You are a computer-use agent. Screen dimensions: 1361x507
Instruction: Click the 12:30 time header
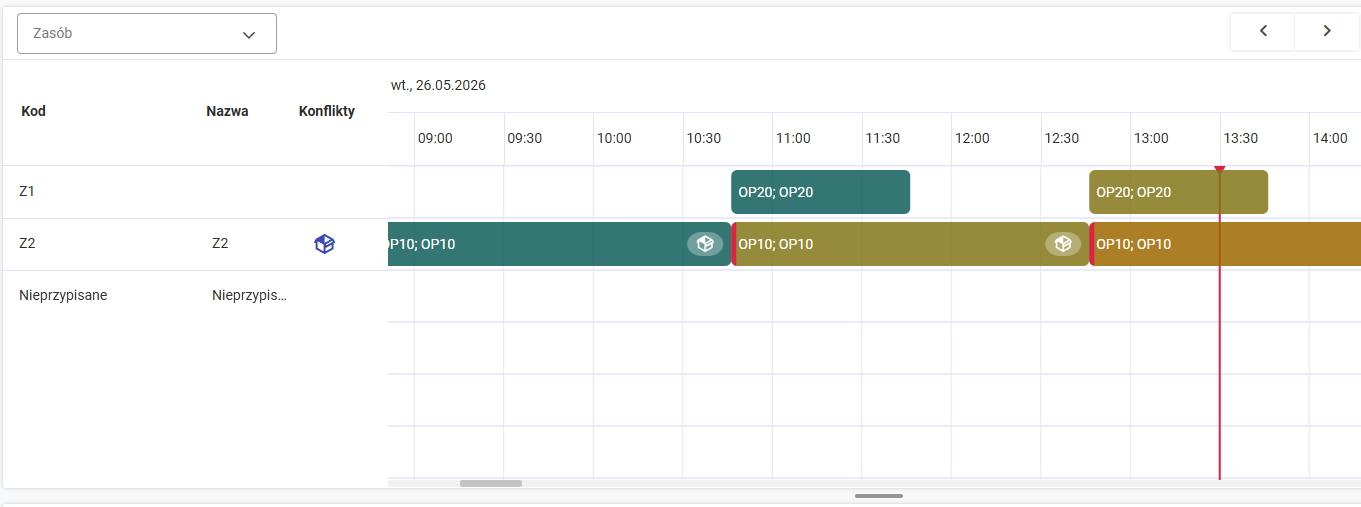coord(1061,138)
